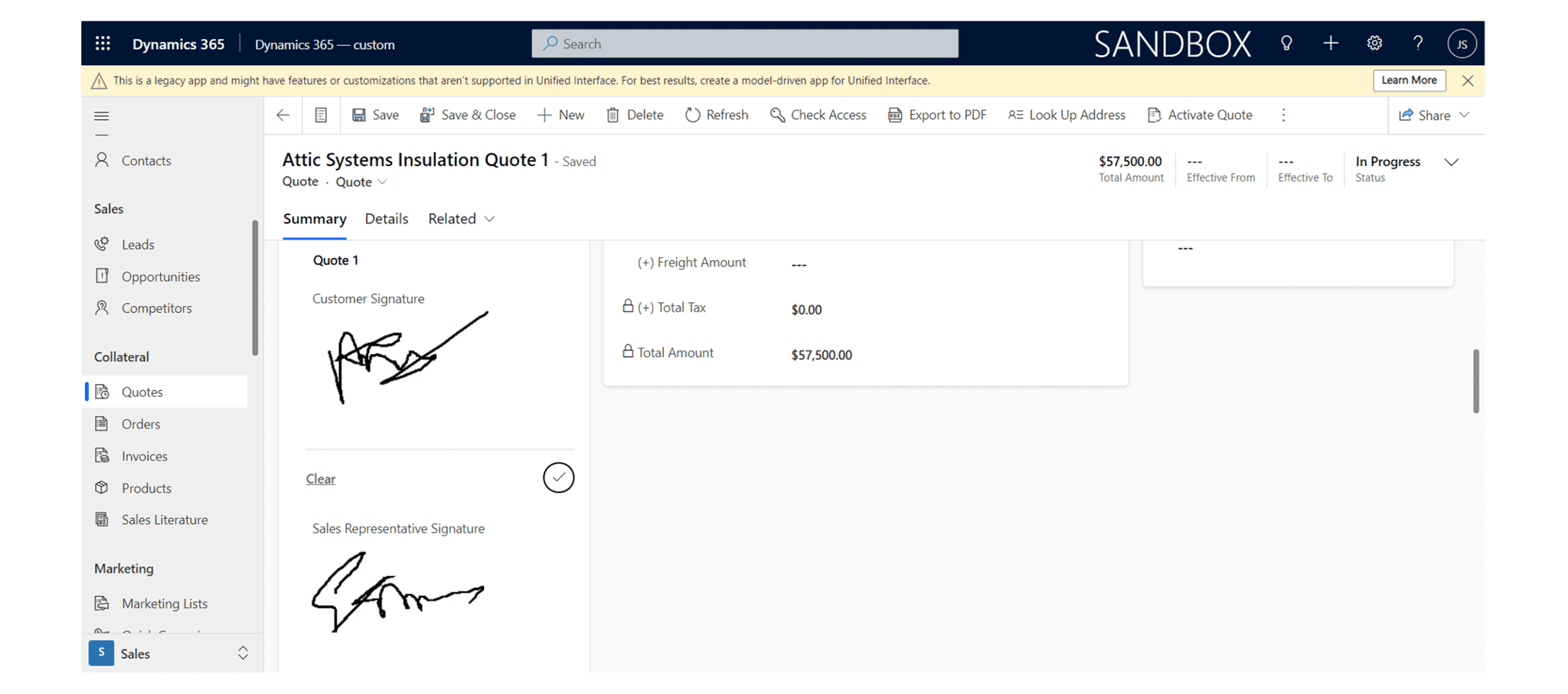Open the Quote form selector dropdown
The height and width of the screenshot is (694, 1568).
tap(362, 182)
